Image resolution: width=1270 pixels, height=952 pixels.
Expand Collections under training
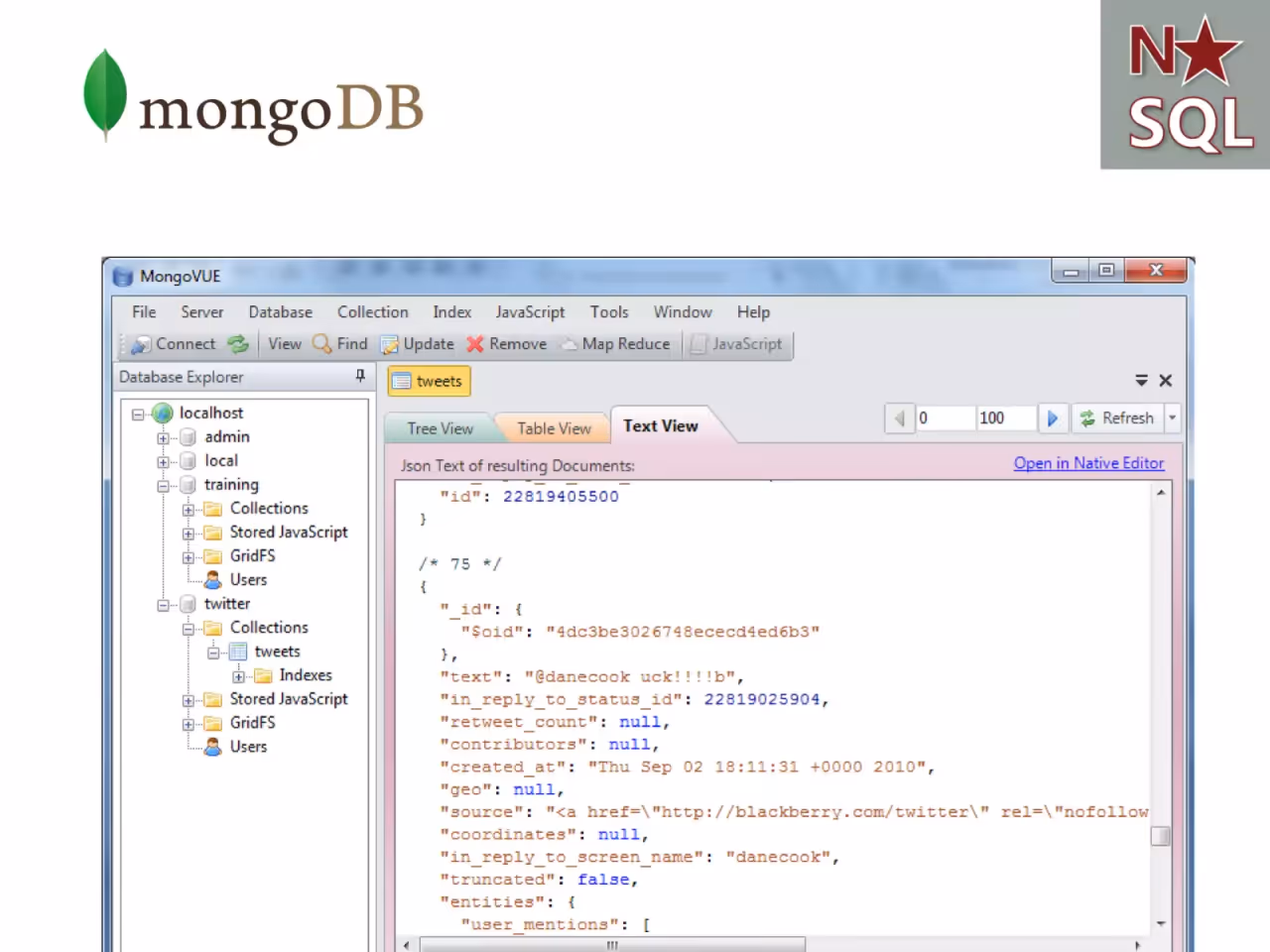coord(188,510)
